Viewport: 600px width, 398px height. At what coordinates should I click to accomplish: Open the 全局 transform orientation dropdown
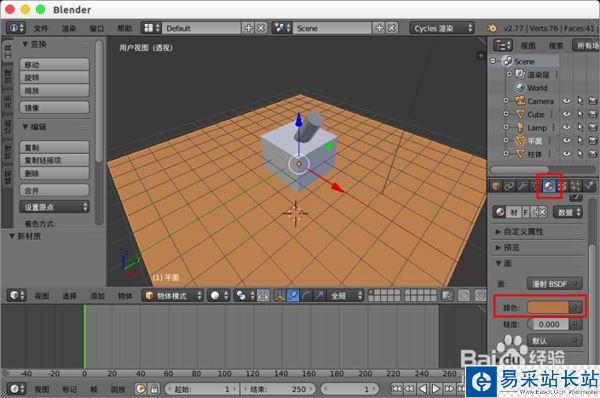(346, 295)
